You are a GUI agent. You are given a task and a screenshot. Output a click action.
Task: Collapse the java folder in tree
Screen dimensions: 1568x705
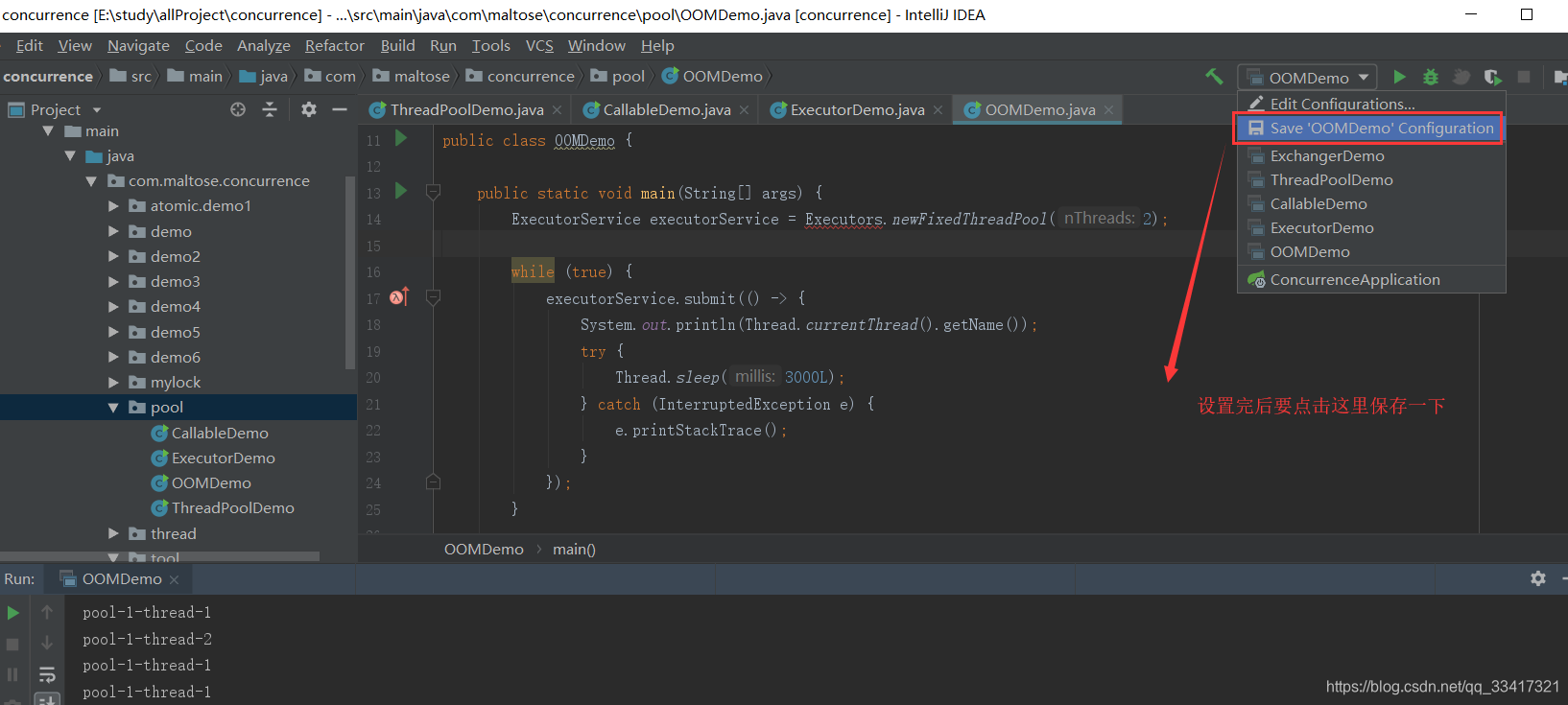pos(70,155)
